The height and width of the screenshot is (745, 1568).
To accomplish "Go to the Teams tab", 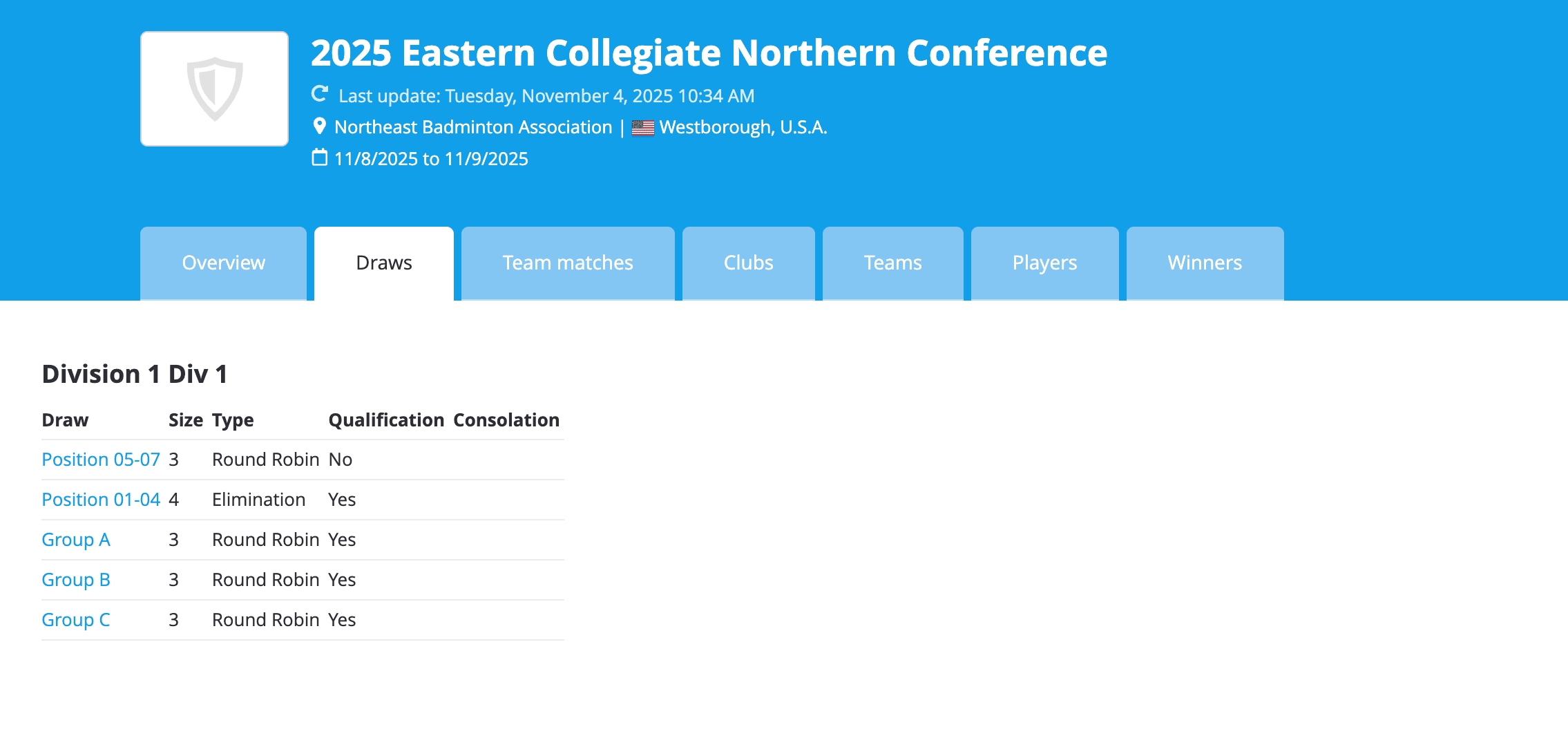I will [892, 263].
